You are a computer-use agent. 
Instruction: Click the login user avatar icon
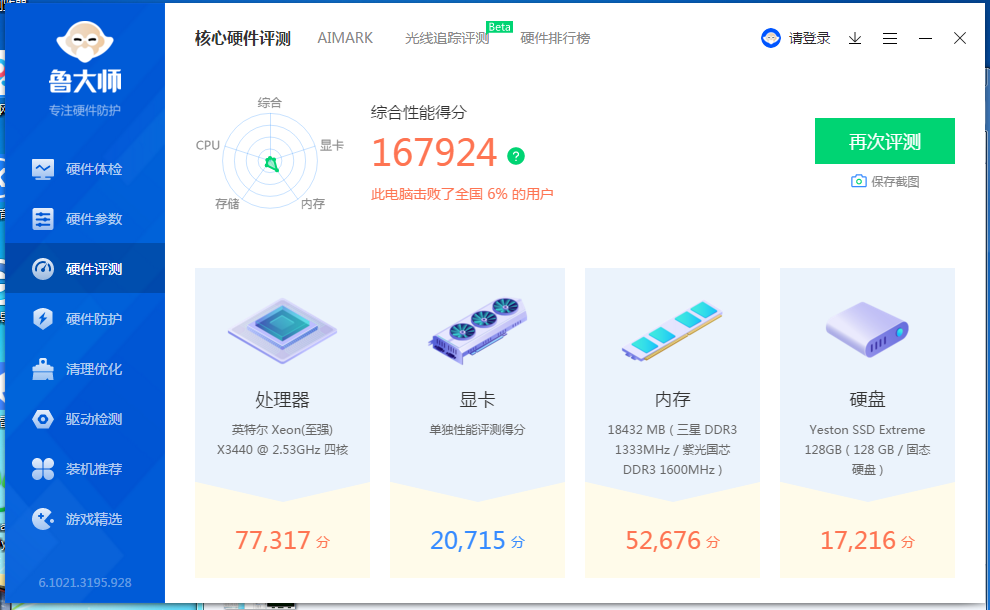pyautogui.click(x=770, y=39)
